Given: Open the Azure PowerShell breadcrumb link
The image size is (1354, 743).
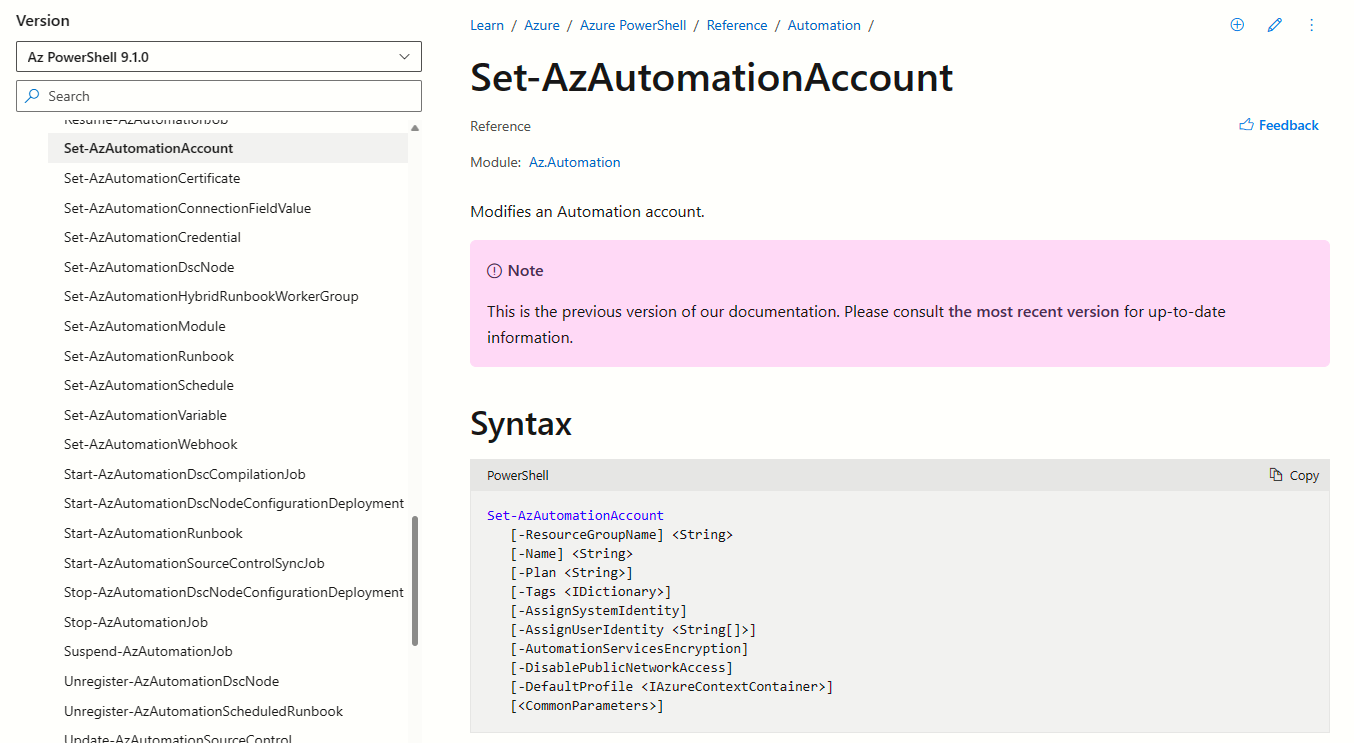Looking at the screenshot, I should (633, 25).
